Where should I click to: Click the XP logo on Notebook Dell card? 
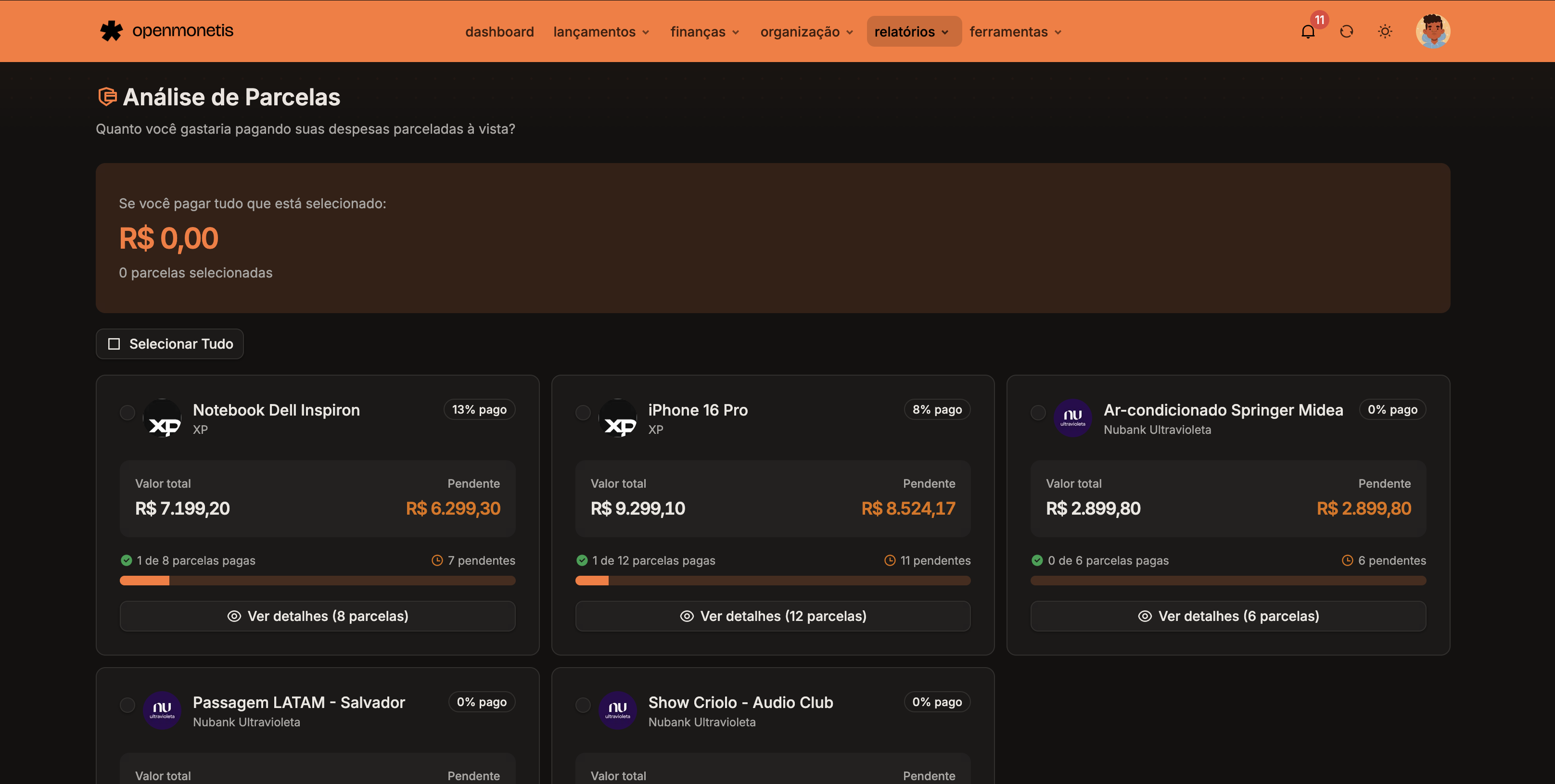pos(162,417)
